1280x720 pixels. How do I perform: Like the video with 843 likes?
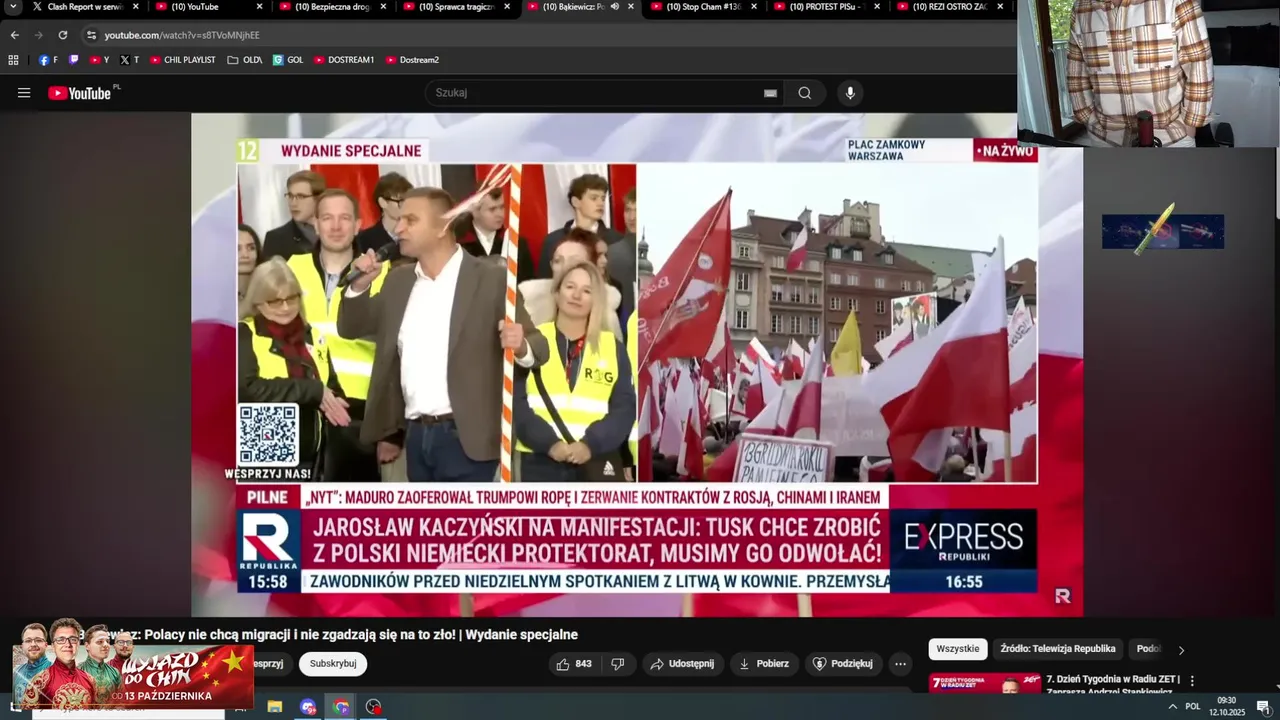574,664
